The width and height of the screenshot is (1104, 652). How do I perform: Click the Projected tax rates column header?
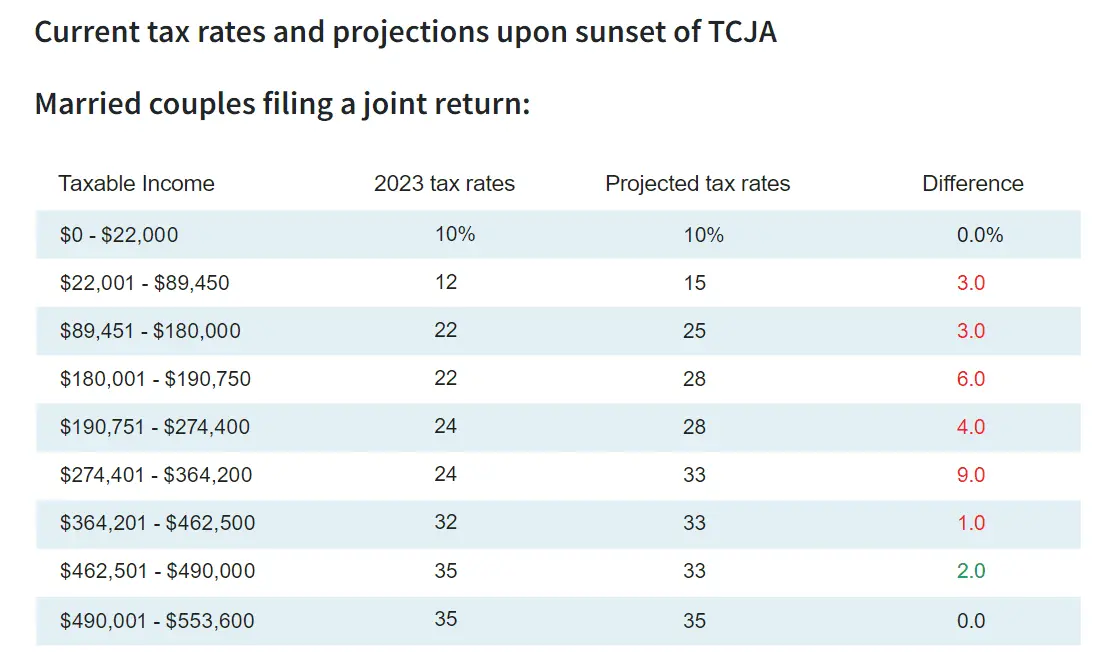(697, 184)
